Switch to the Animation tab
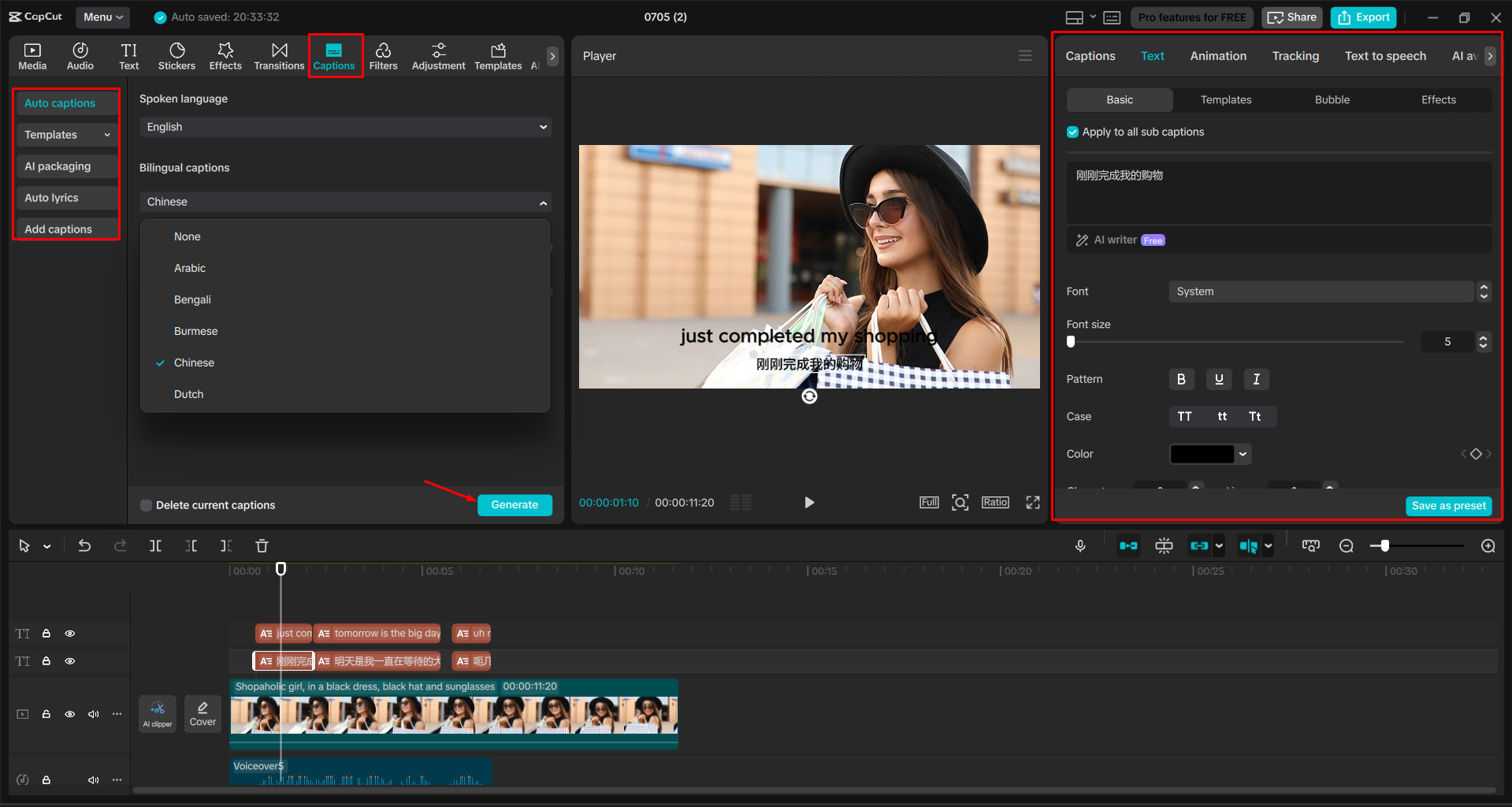Viewport: 1512px width, 807px height. point(1217,55)
